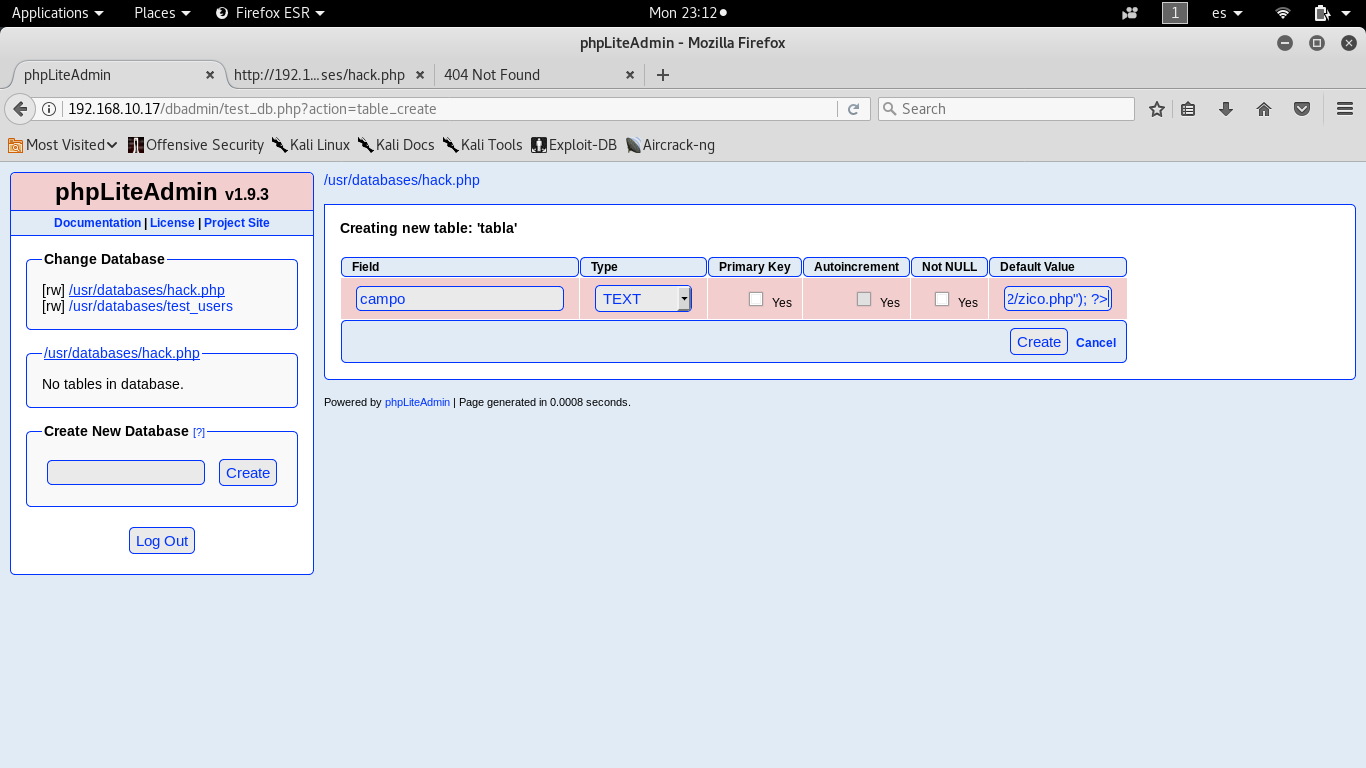The height and width of the screenshot is (768, 1366).
Task: Cancel the table creation
Action: 1096,343
